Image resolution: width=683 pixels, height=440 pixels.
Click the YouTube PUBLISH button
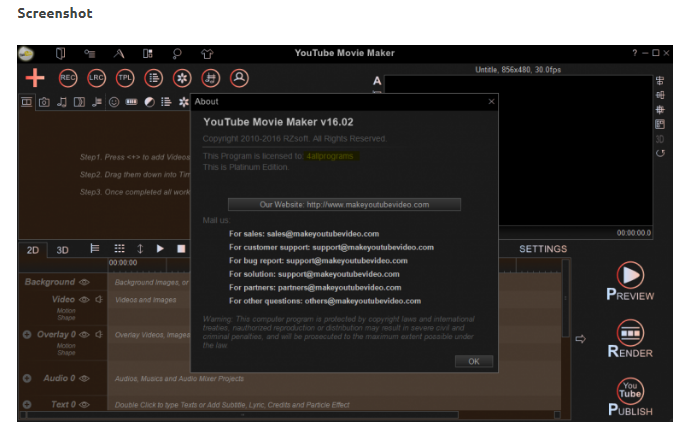coord(630,397)
